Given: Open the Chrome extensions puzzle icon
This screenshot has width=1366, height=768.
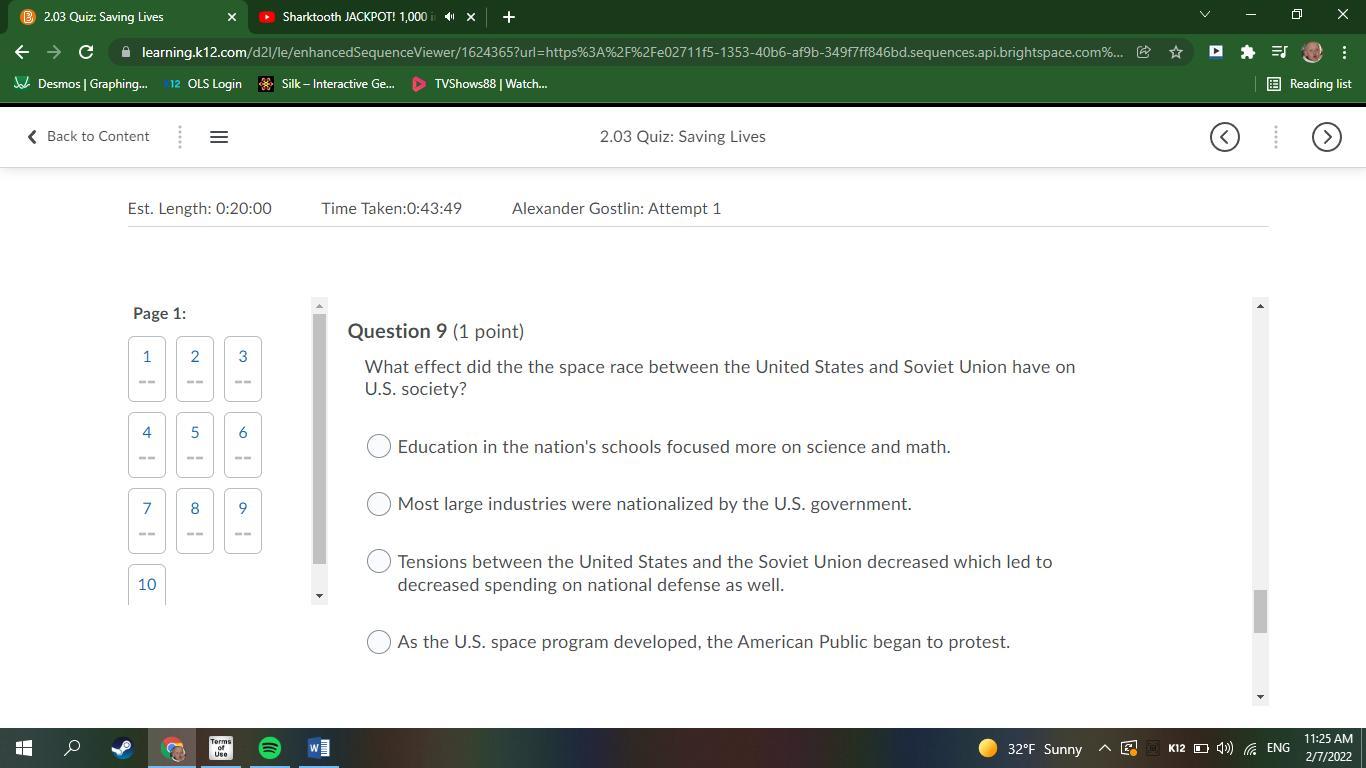Looking at the screenshot, I should [1247, 52].
